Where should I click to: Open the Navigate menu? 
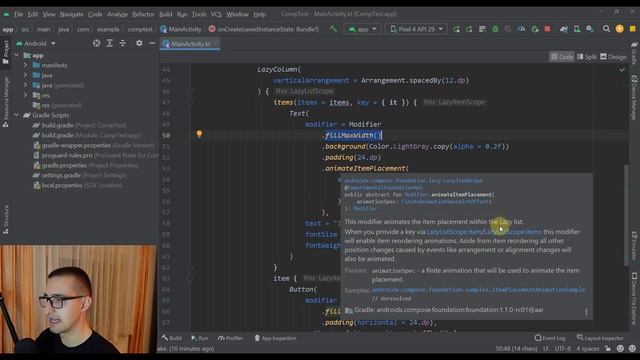click(71, 14)
